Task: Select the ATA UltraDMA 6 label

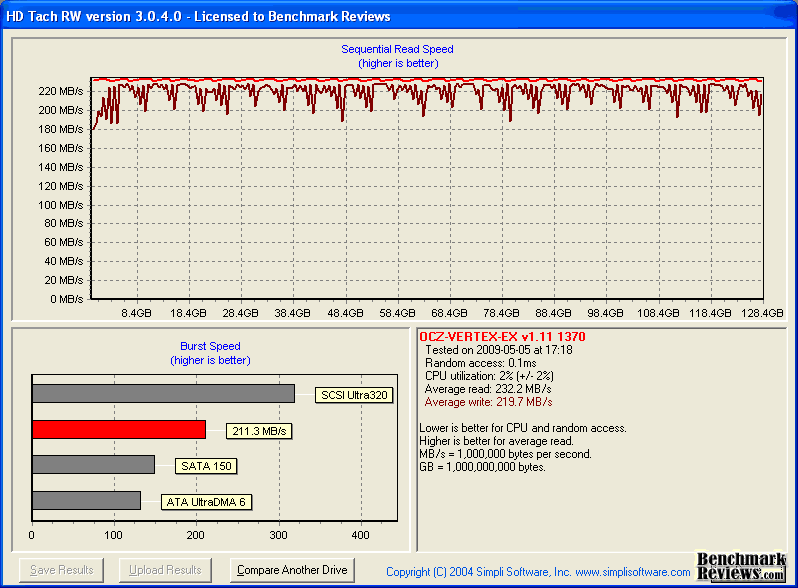Action: 206,502
